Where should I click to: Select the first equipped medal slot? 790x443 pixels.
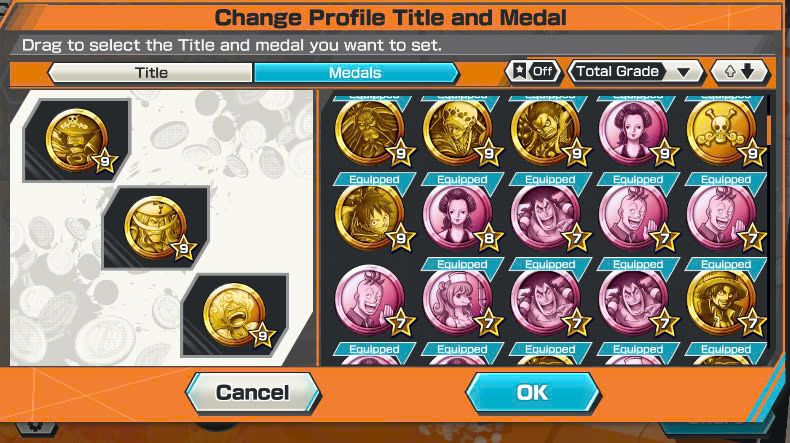click(77, 140)
